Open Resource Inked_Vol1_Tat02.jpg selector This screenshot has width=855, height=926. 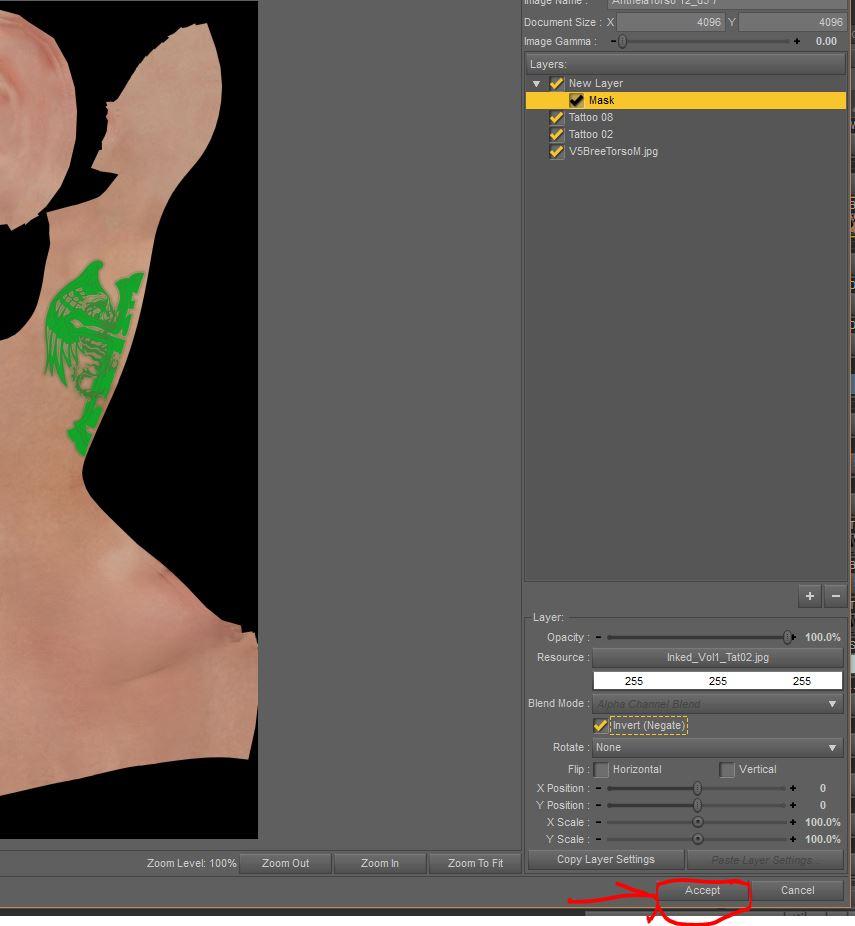717,657
